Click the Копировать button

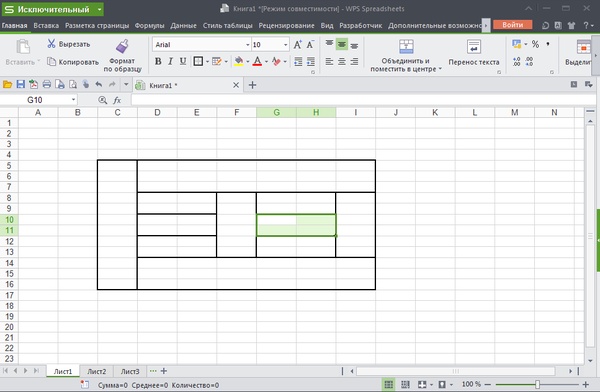(73, 62)
